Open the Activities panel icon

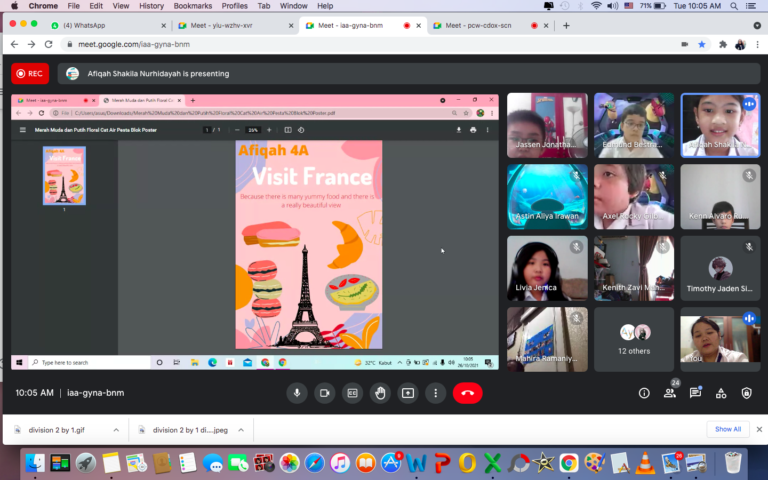pos(721,393)
